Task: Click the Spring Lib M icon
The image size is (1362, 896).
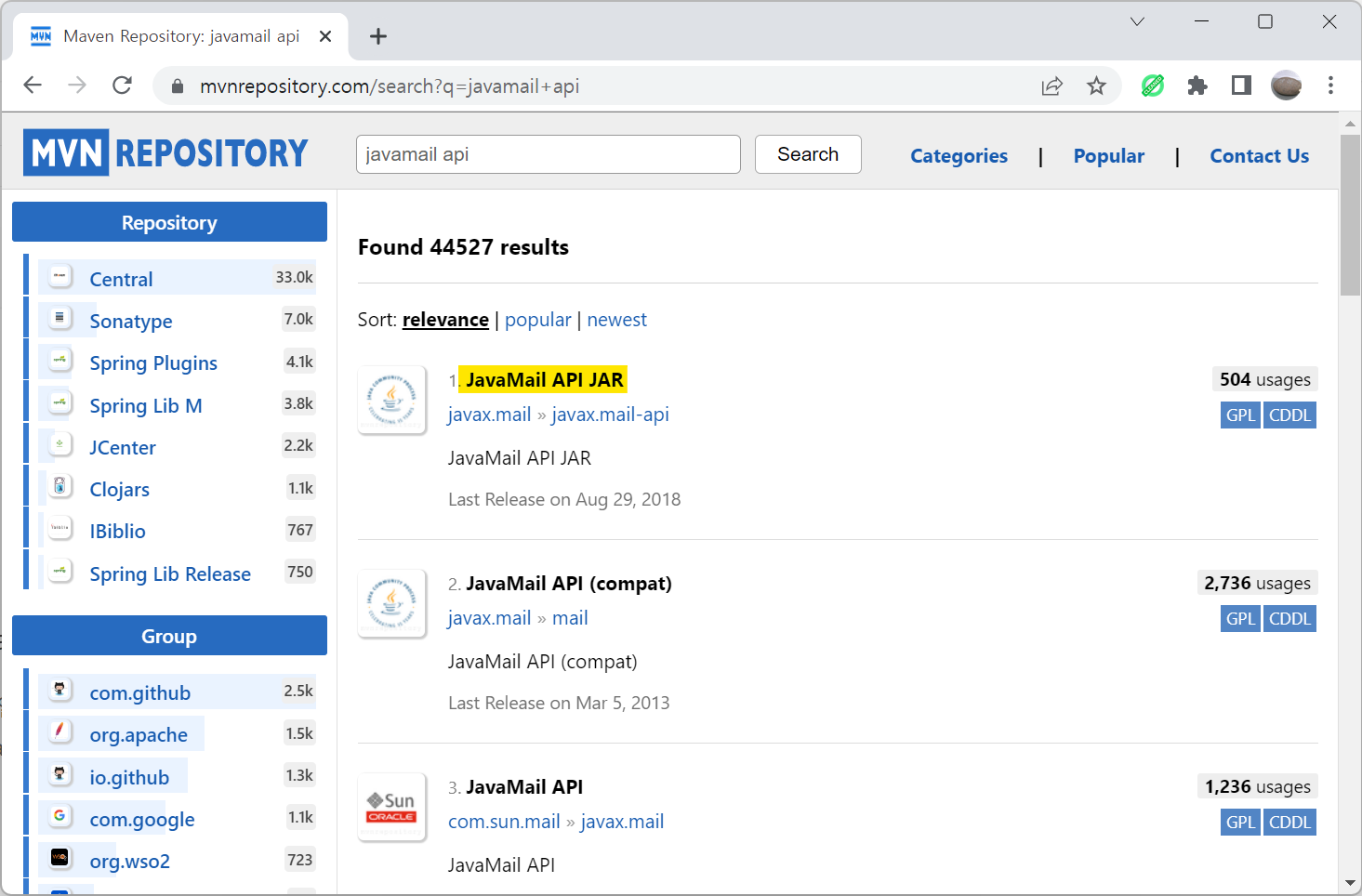Action: pos(60,402)
